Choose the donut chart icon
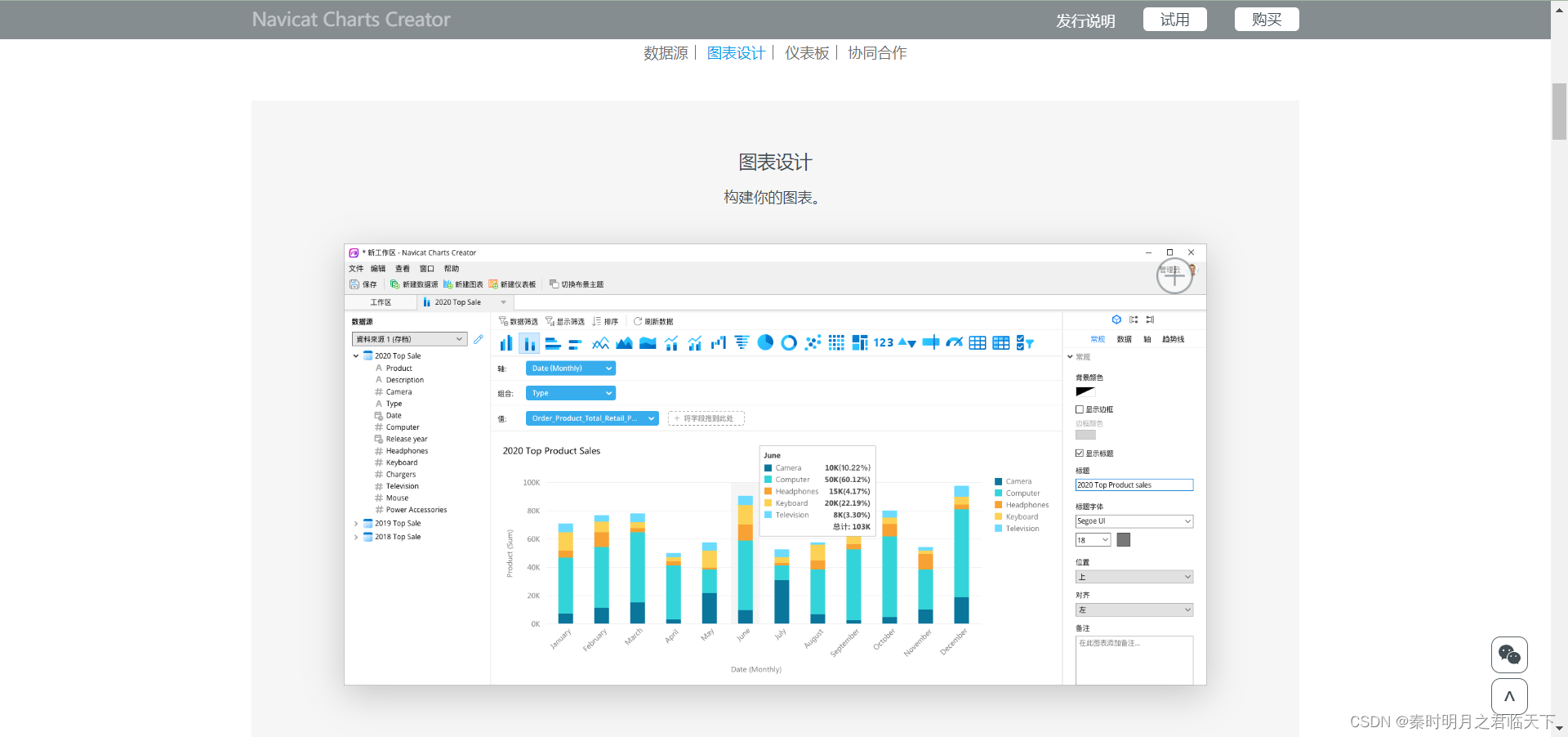This screenshot has width=1568, height=737. [x=789, y=343]
